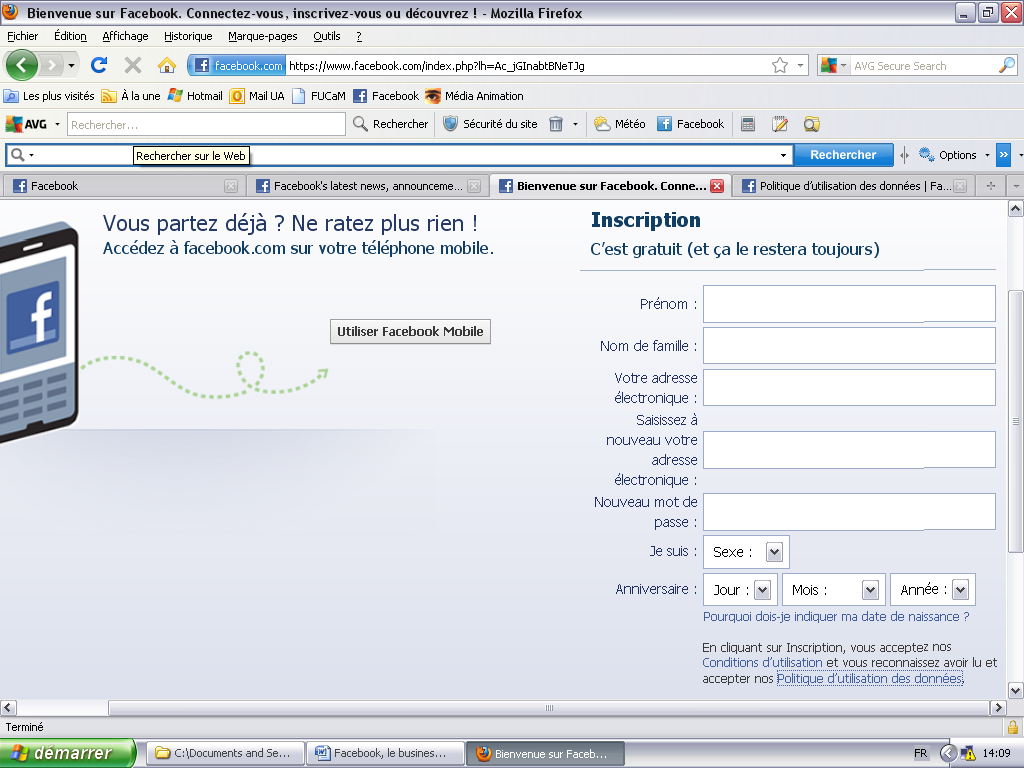Click the magnifier in AVG Secure Search box

coord(1006,65)
